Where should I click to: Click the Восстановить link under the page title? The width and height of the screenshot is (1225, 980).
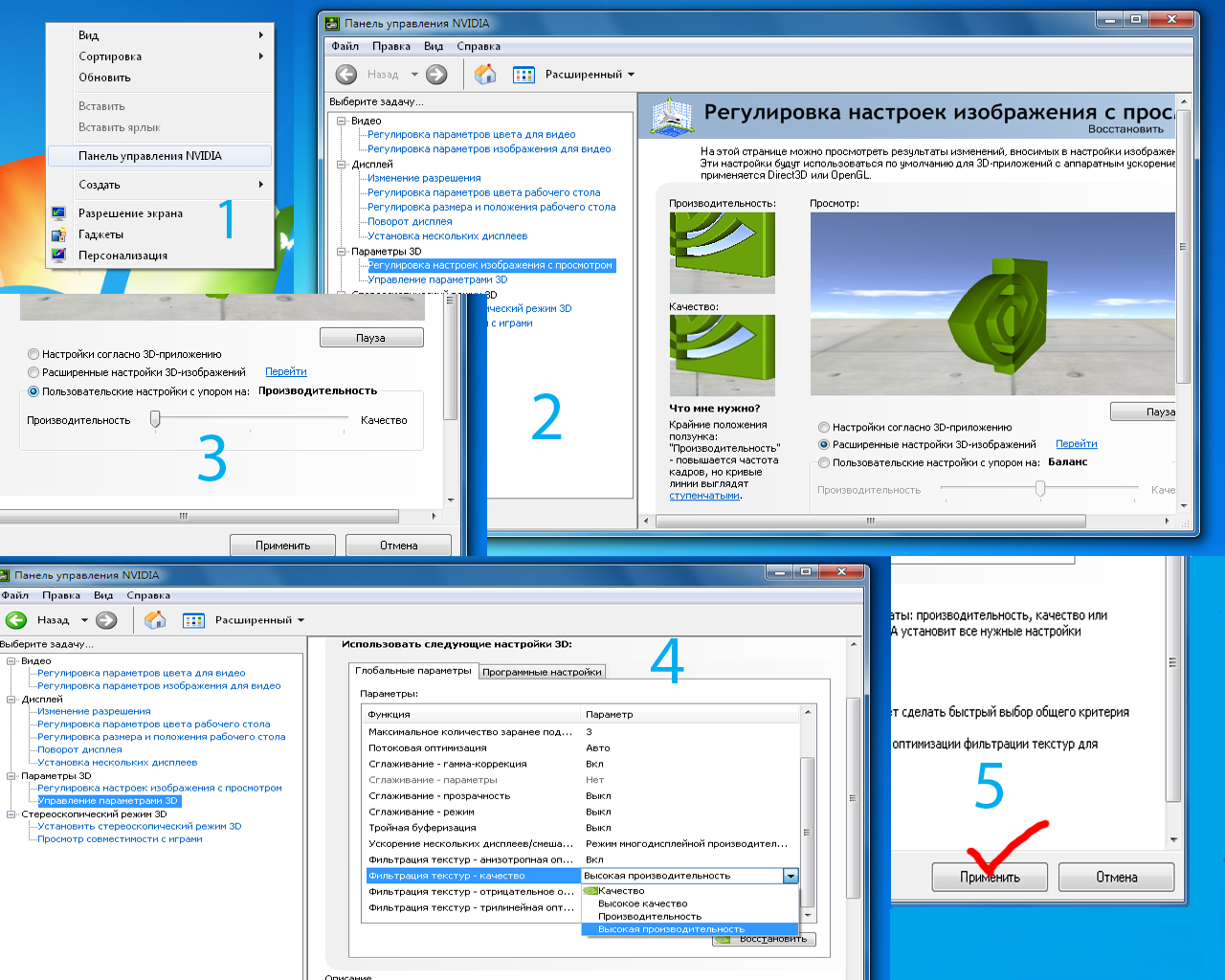coord(1125,129)
